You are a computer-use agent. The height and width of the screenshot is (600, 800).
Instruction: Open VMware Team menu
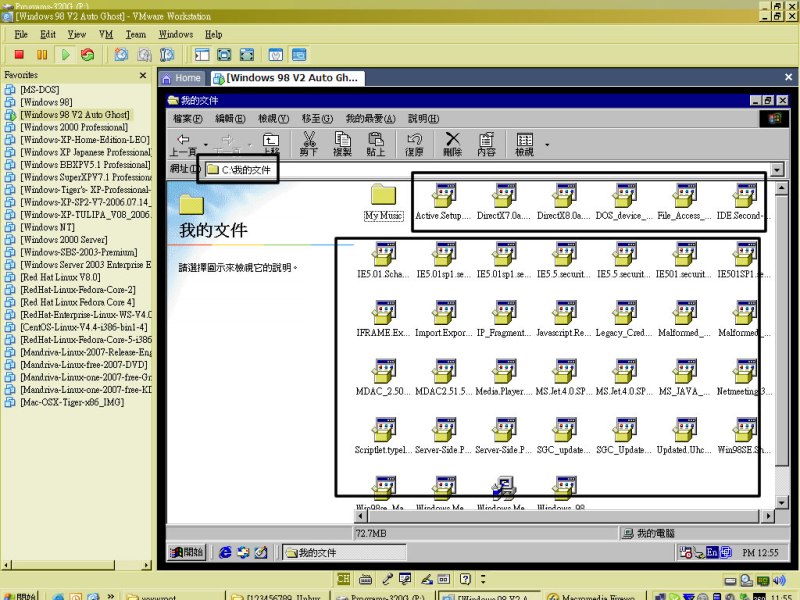pos(136,35)
